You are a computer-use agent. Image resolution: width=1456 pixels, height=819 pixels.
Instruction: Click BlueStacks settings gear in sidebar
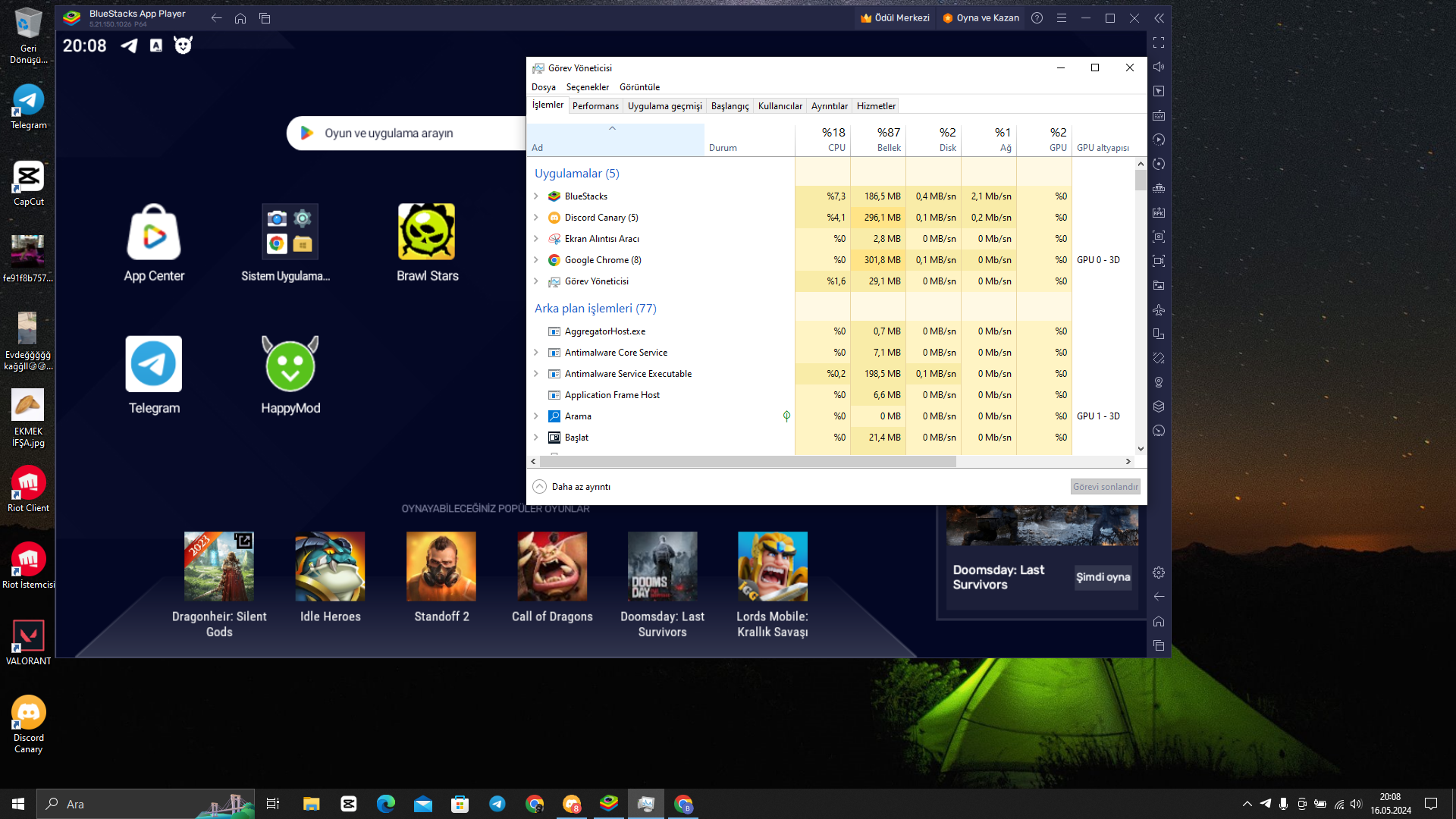coord(1159,573)
